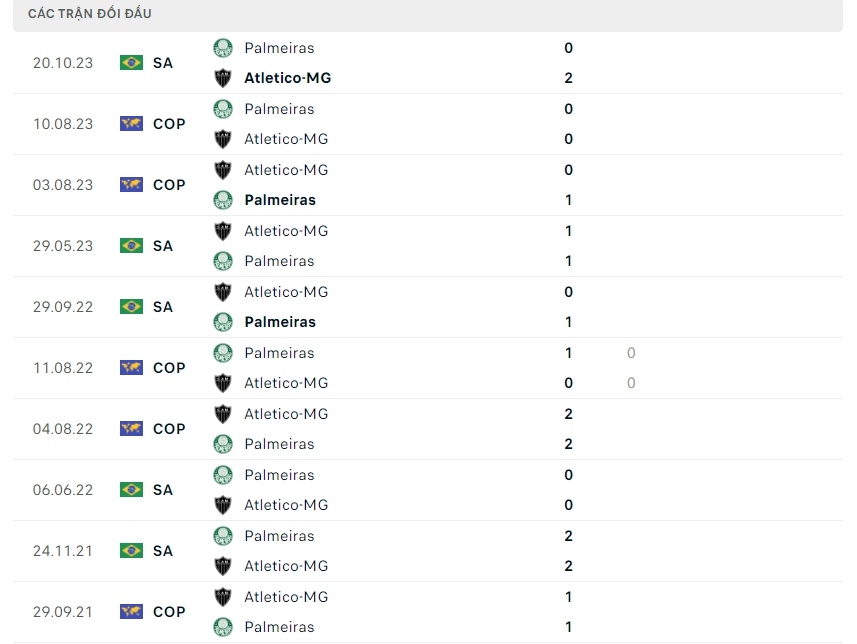Click Palmeiras crest in the 24.11.21 match

pyautogui.click(x=223, y=536)
